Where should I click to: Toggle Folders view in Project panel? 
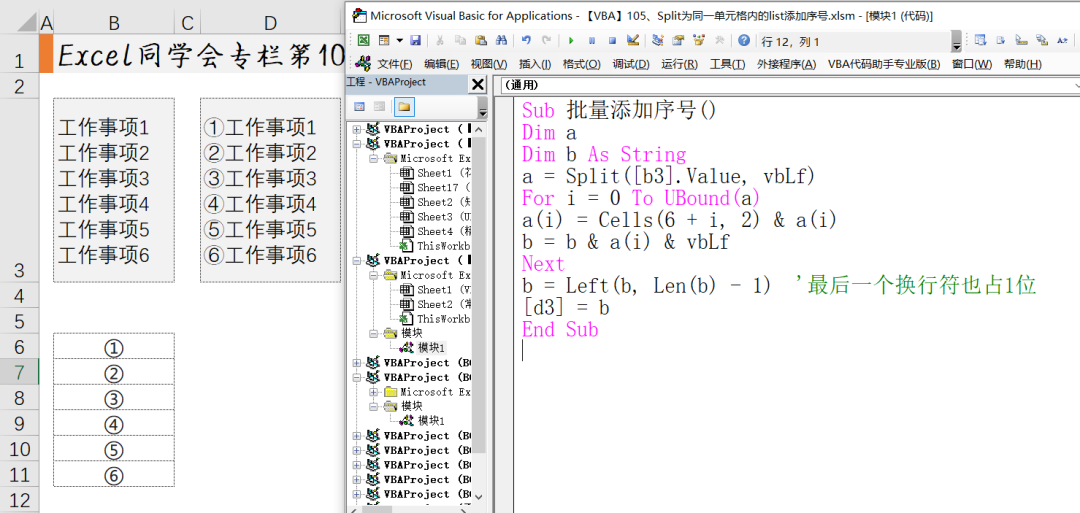point(404,106)
